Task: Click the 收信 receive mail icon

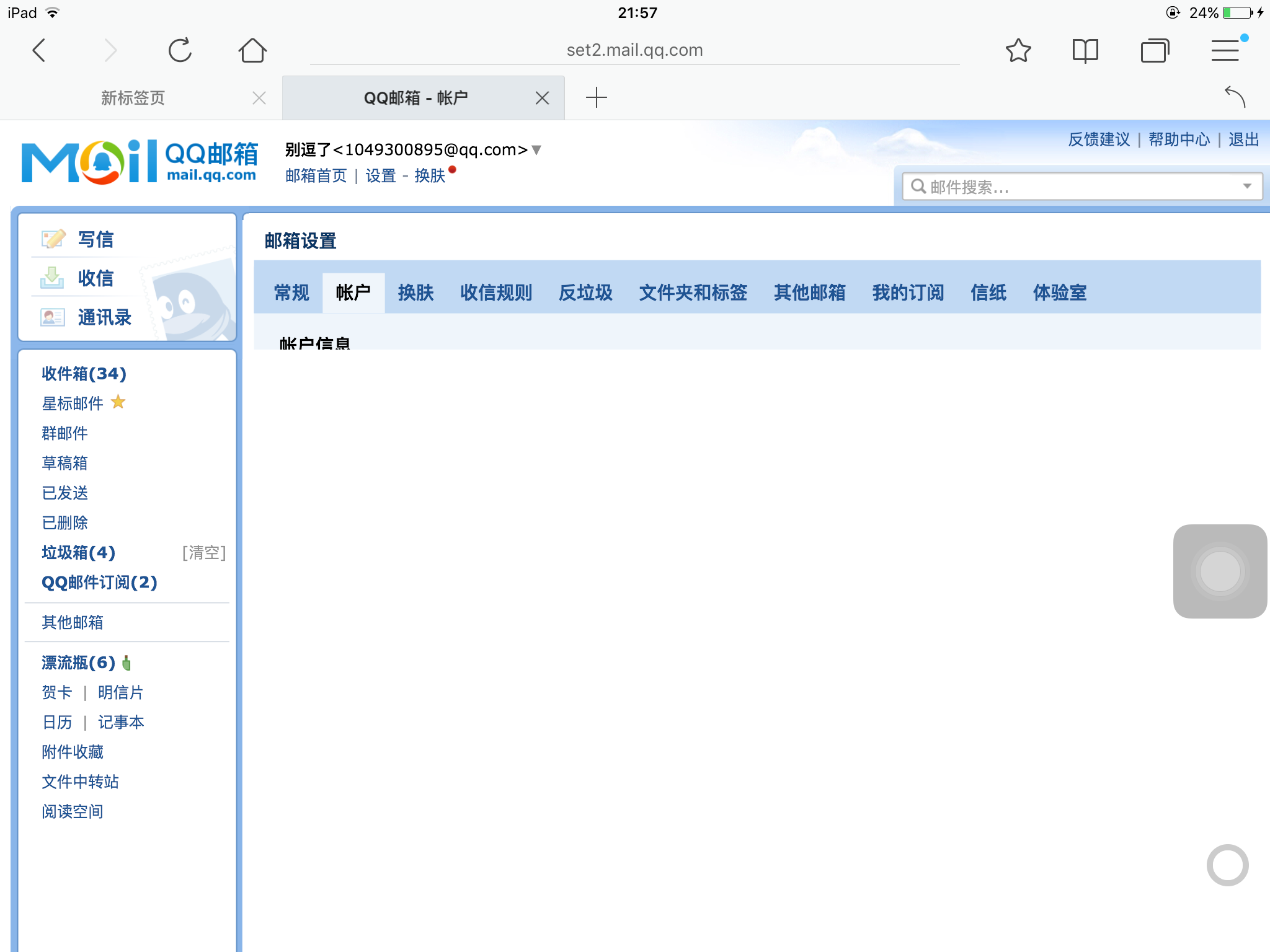Action: [x=52, y=278]
